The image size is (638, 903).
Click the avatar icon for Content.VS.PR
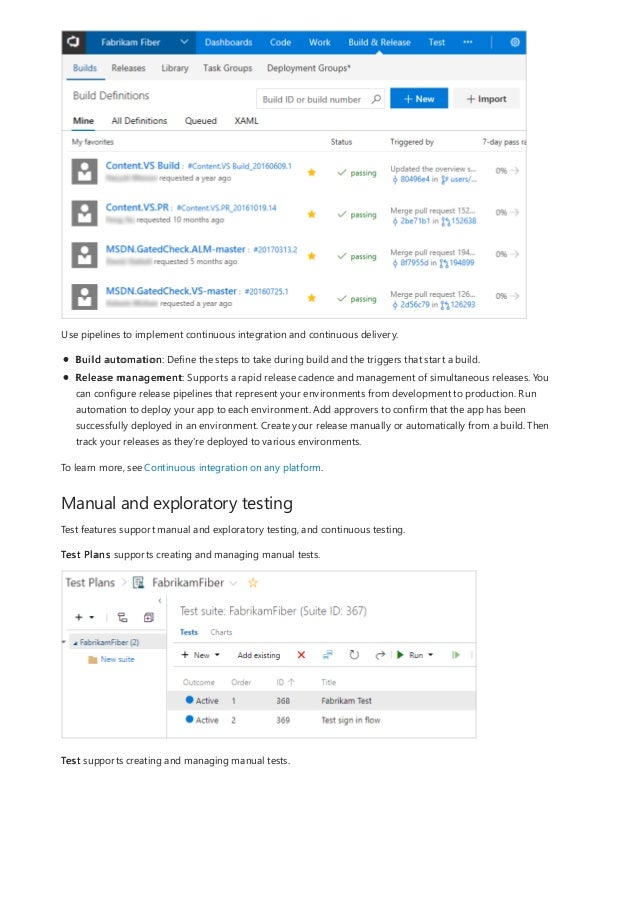pos(84,213)
